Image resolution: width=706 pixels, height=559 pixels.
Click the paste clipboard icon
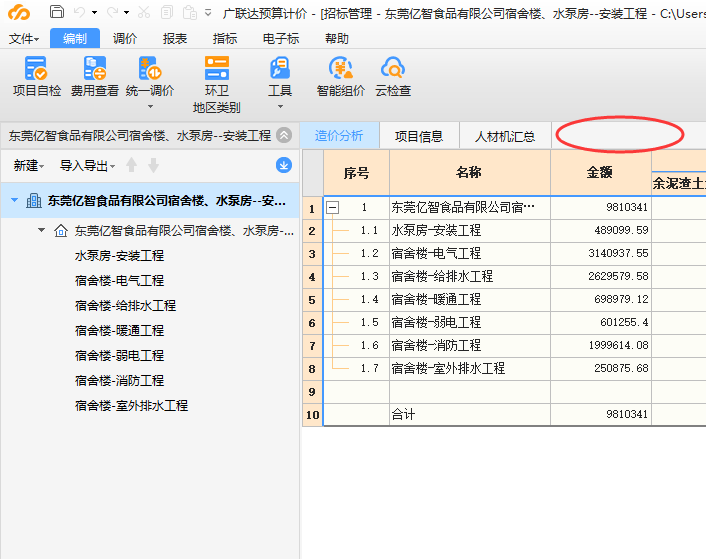pos(190,13)
